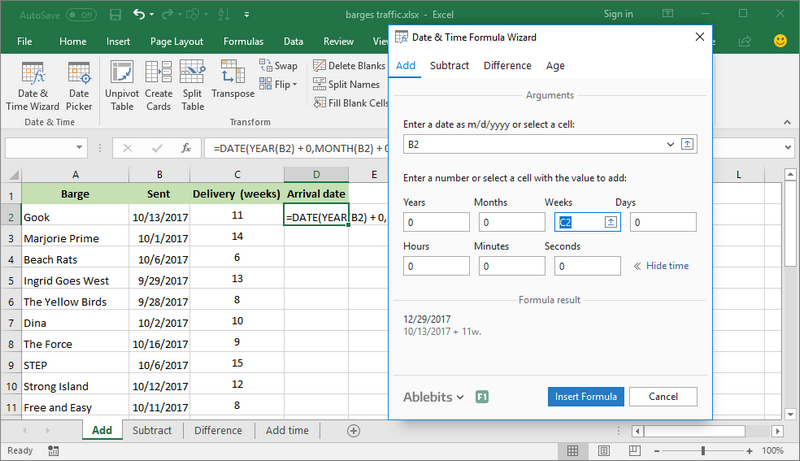Apply Transpose from the Transform group
The width and height of the screenshot is (800, 461).
click(x=233, y=84)
